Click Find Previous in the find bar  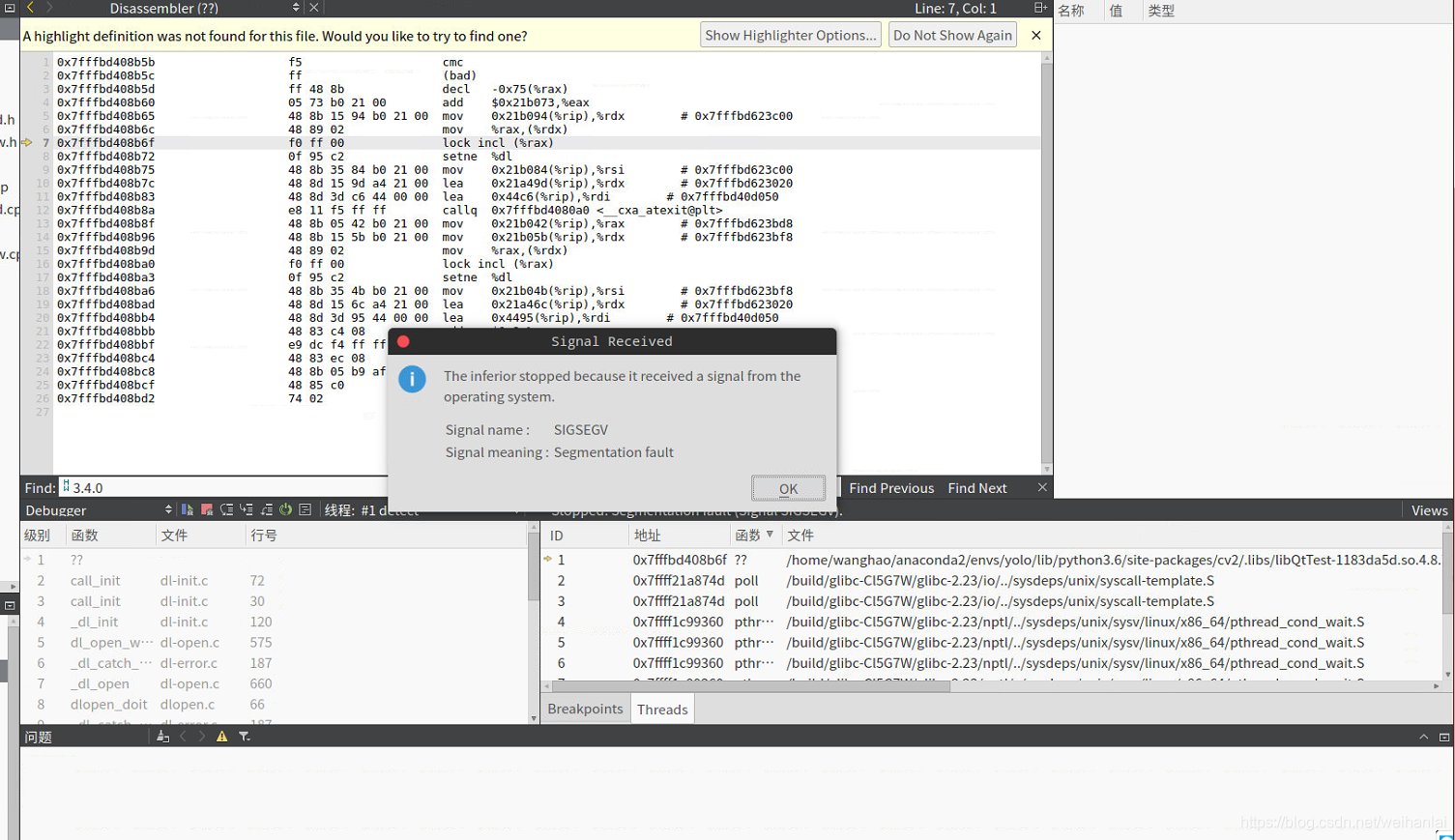(x=891, y=488)
